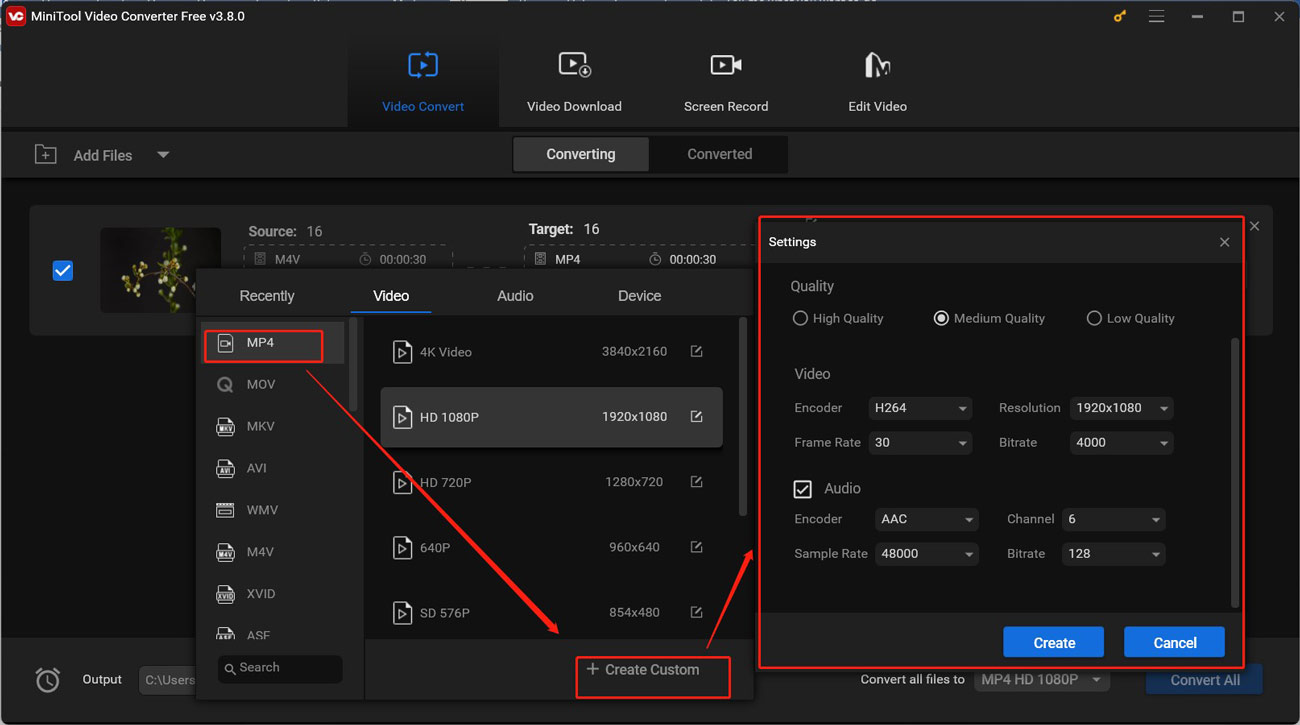Open the Frame Rate dropdown
This screenshot has width=1300, height=725.
[920, 443]
